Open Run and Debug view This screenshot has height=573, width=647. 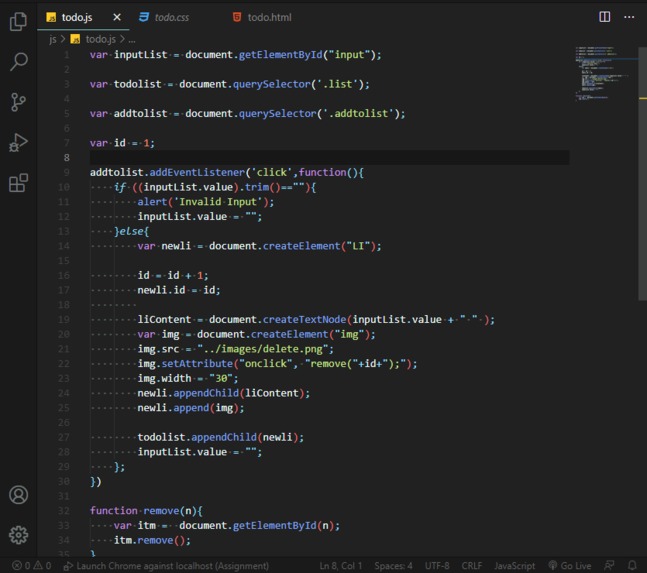18,142
